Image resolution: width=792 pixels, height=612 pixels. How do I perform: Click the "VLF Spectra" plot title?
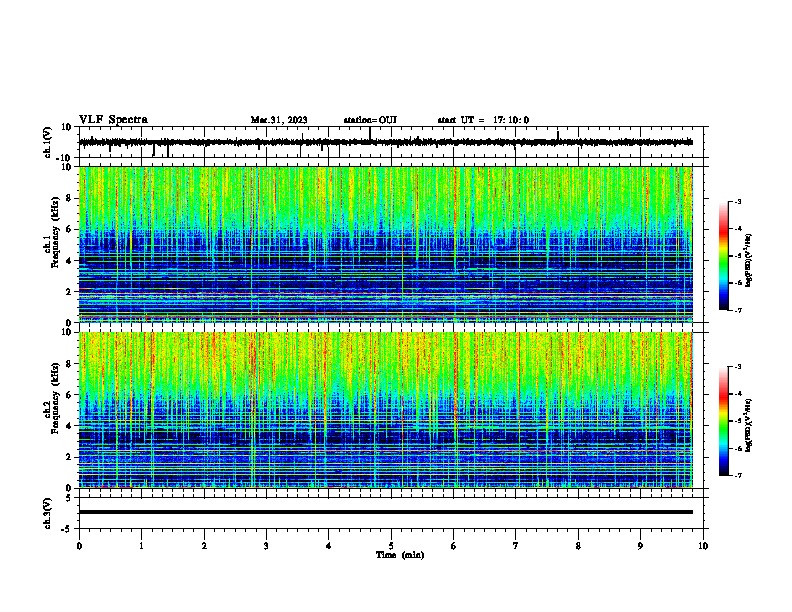(113, 120)
